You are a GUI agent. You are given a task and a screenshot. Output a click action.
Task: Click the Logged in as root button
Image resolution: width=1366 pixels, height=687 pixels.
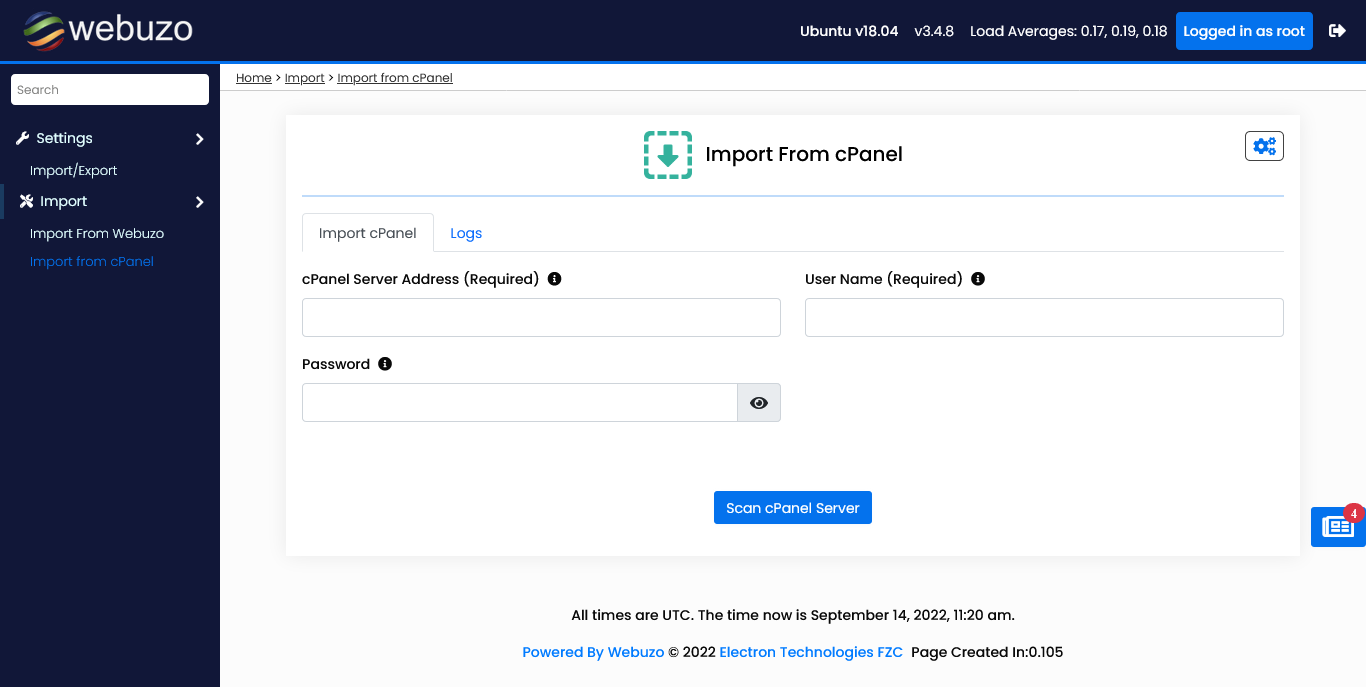pyautogui.click(x=1244, y=30)
